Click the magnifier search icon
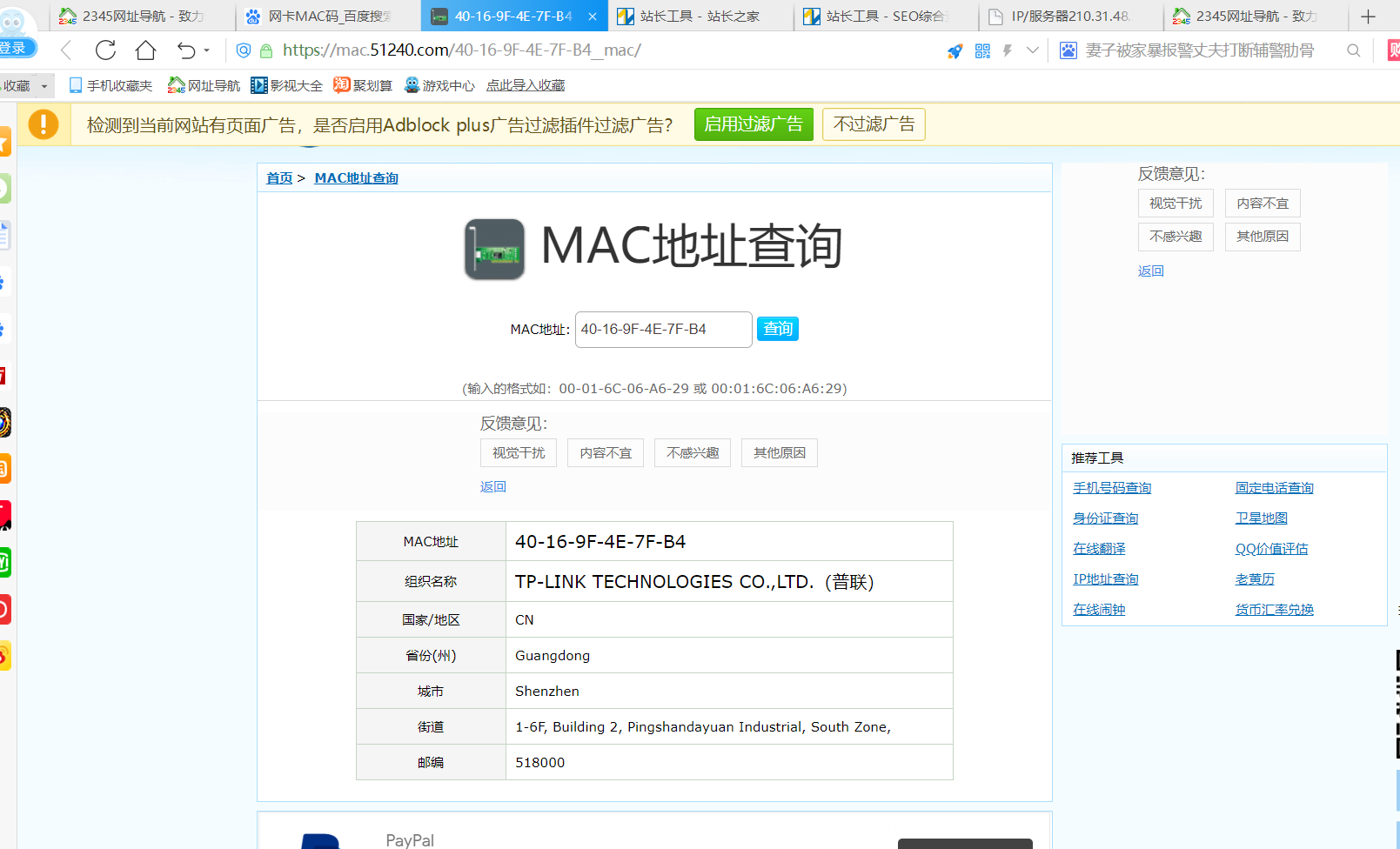Image resolution: width=1400 pixels, height=849 pixels. 1353,50
